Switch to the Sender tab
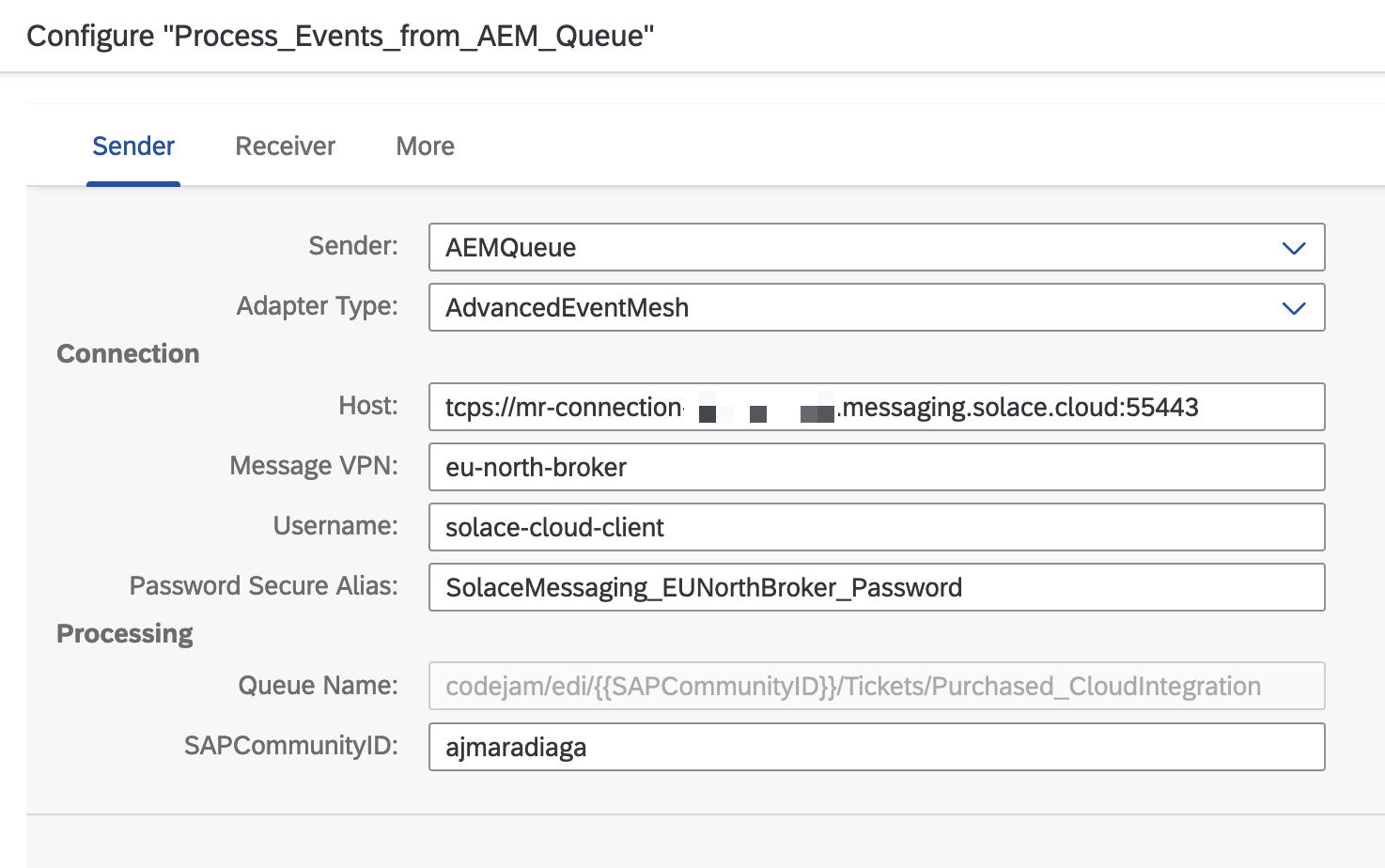Screen dimensions: 1385x868 pyautogui.click(x=133, y=146)
